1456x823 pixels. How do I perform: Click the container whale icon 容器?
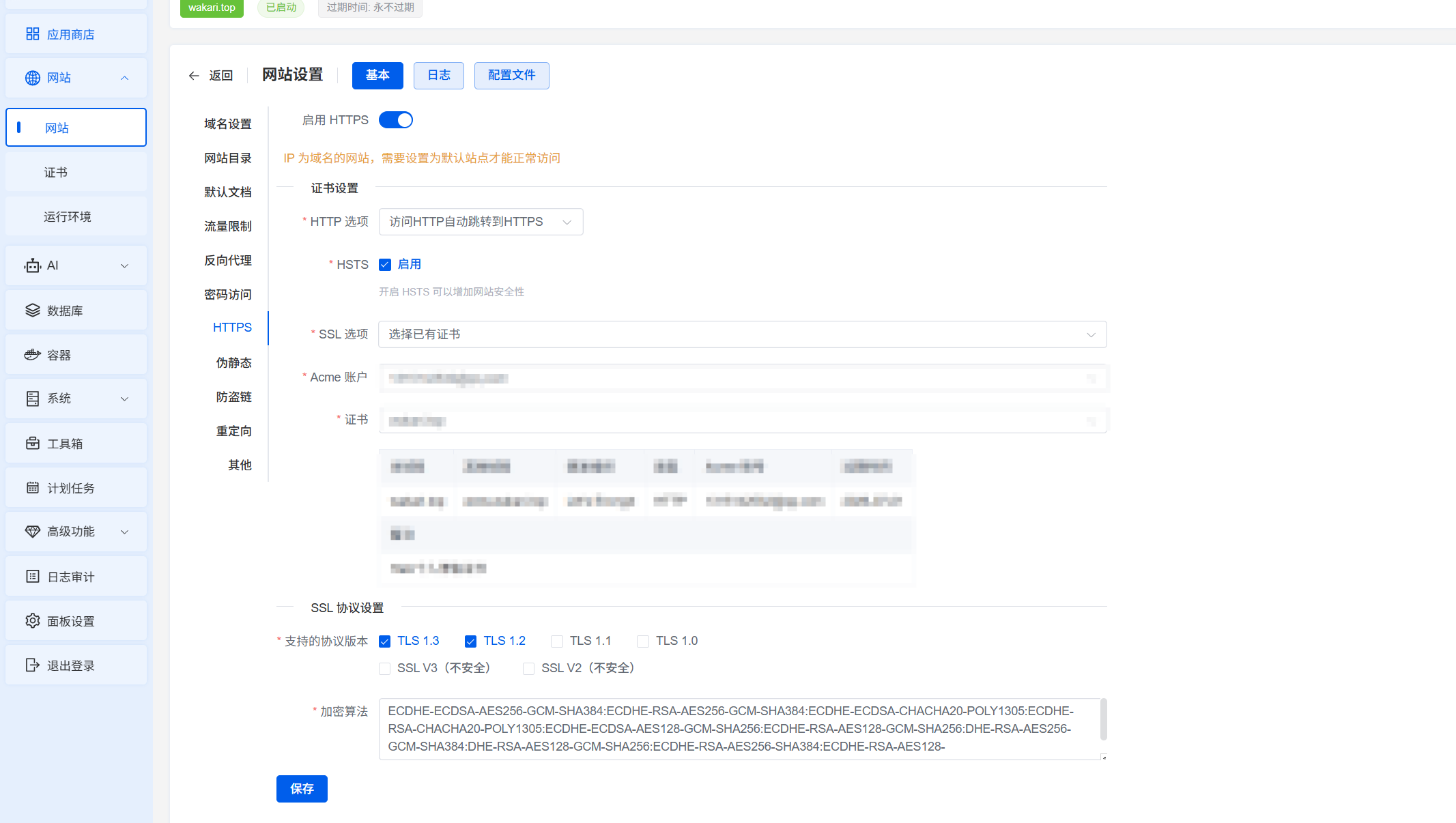pyautogui.click(x=32, y=355)
